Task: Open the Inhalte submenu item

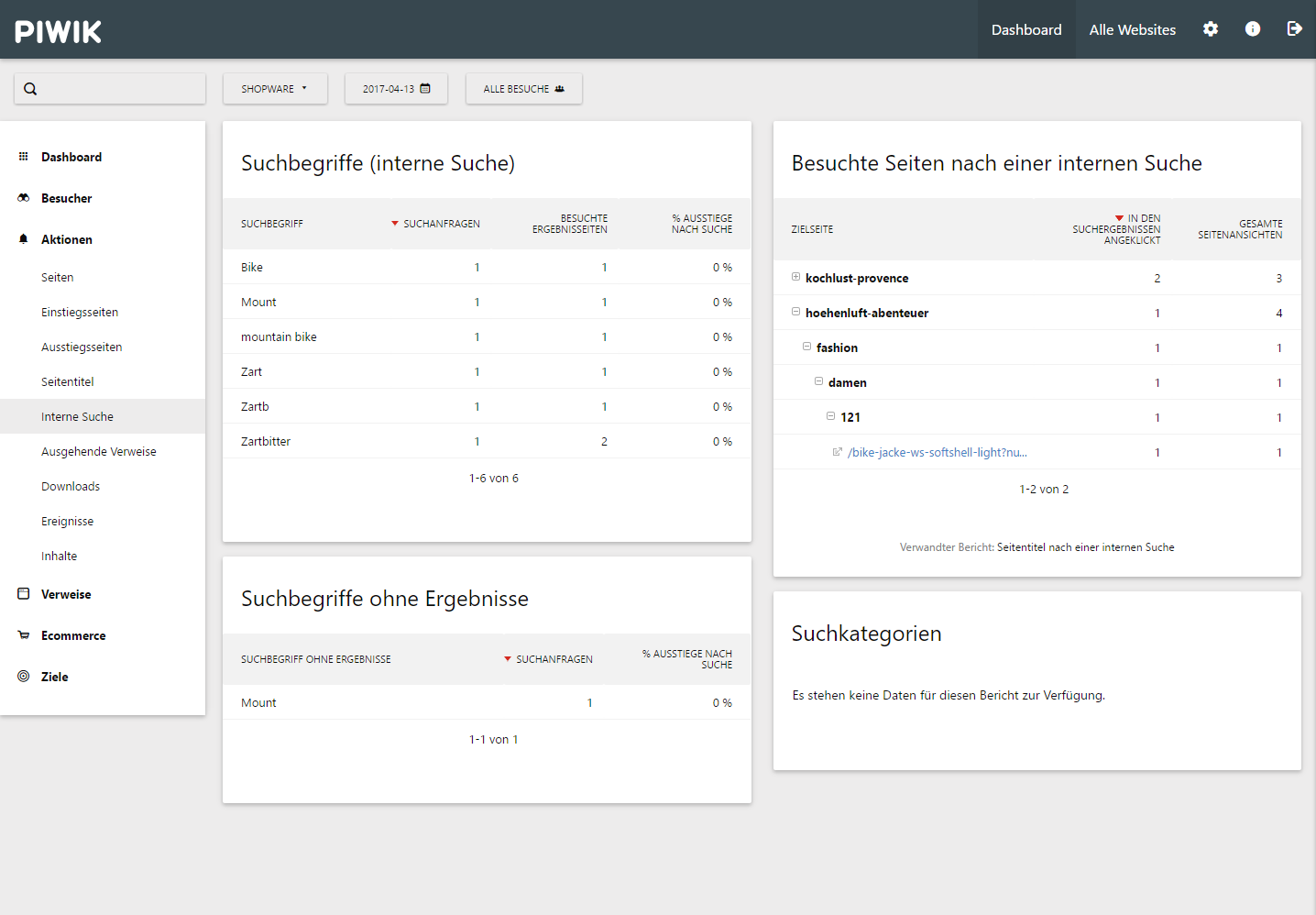Action: tap(60, 556)
